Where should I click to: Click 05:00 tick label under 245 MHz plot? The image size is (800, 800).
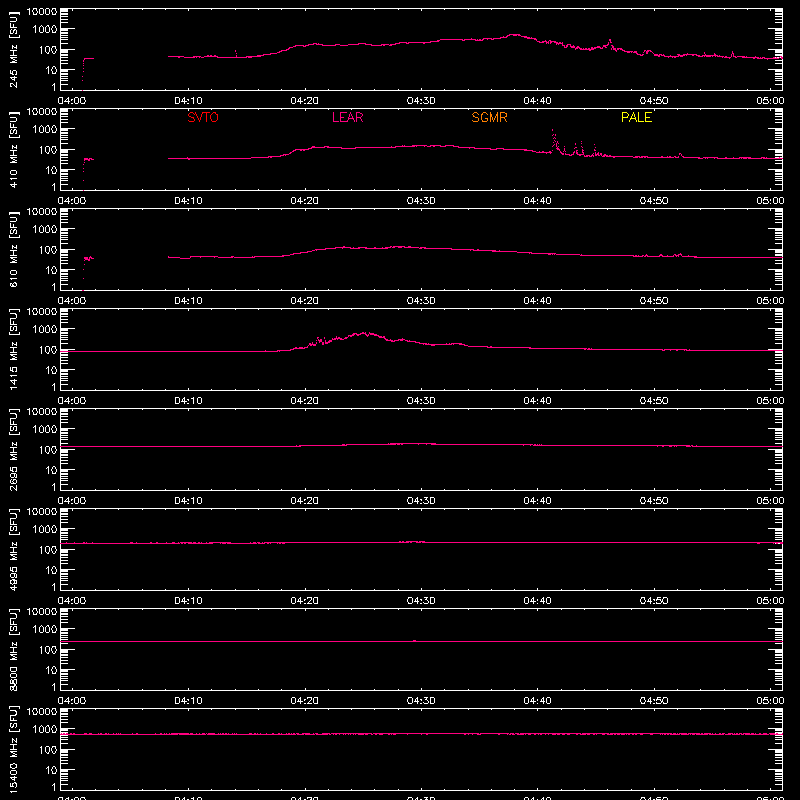click(x=770, y=101)
